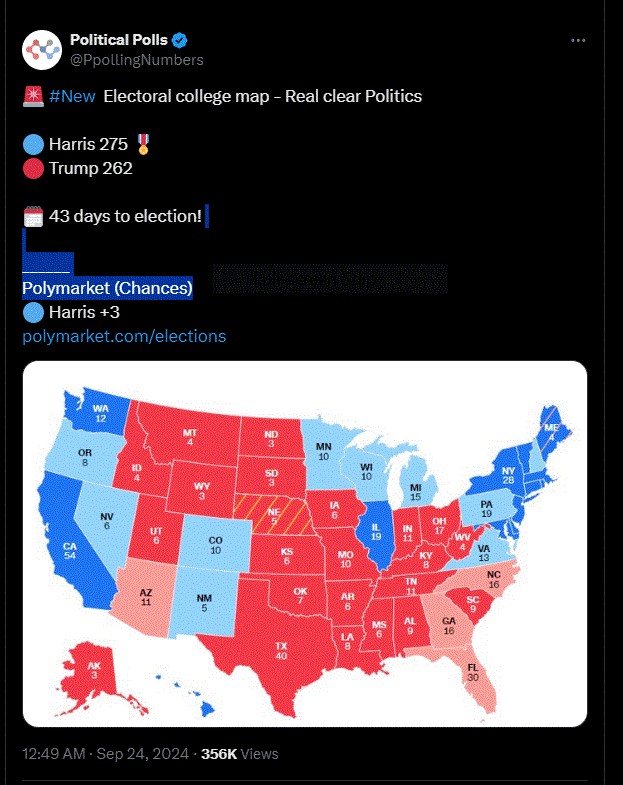Click the calendar emoji icon
Viewport: 623px width, 785px height.
coord(33,216)
